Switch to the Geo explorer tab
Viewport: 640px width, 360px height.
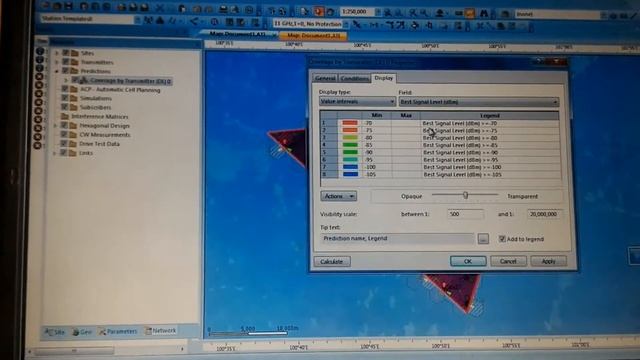click(82, 332)
